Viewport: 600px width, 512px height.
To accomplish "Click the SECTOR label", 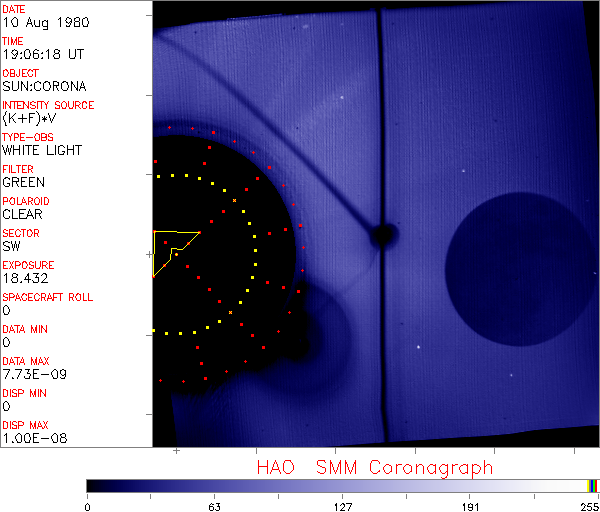I will coord(21,233).
